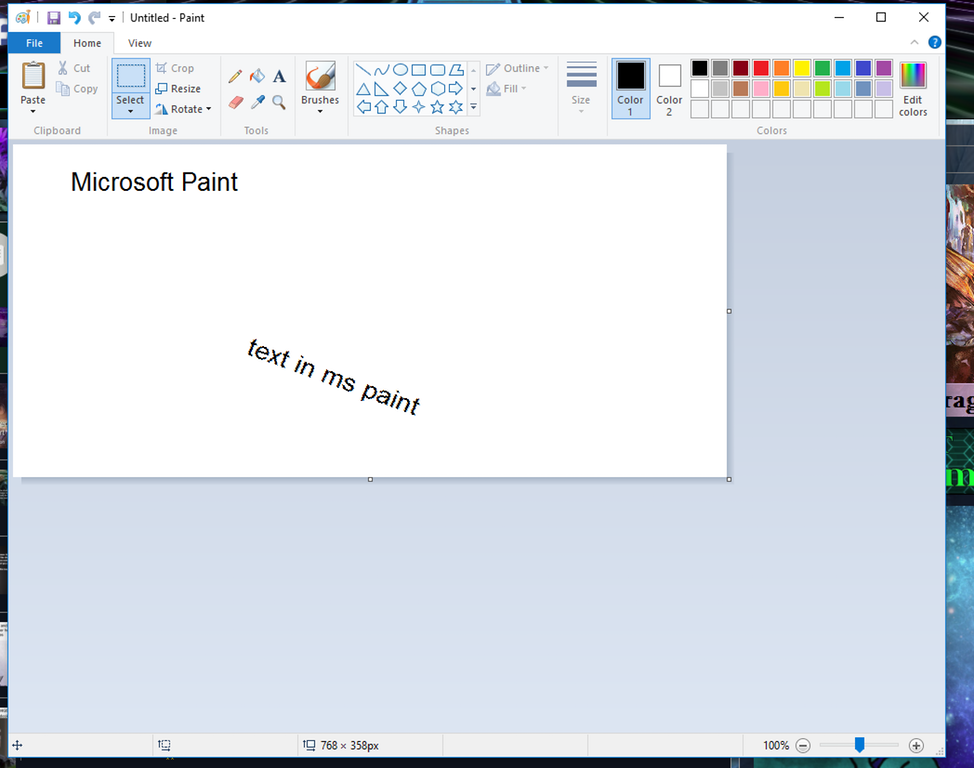Expand the Select options dropdown arrow
The width and height of the screenshot is (974, 768).
click(130, 112)
